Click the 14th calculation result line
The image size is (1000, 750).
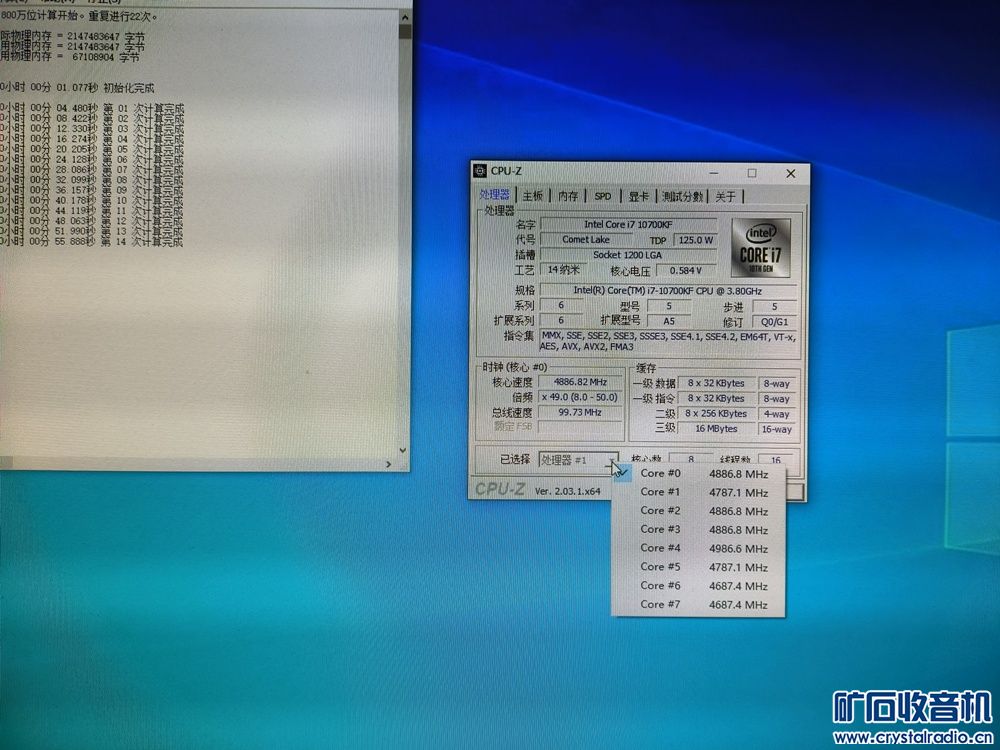pos(91,242)
